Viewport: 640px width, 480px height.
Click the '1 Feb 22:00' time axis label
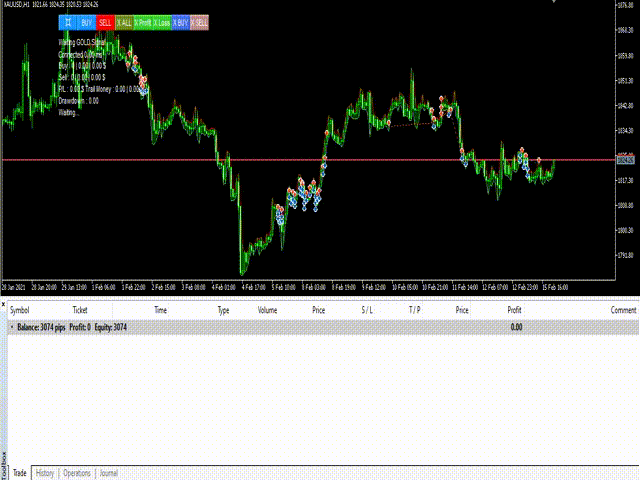click(133, 287)
